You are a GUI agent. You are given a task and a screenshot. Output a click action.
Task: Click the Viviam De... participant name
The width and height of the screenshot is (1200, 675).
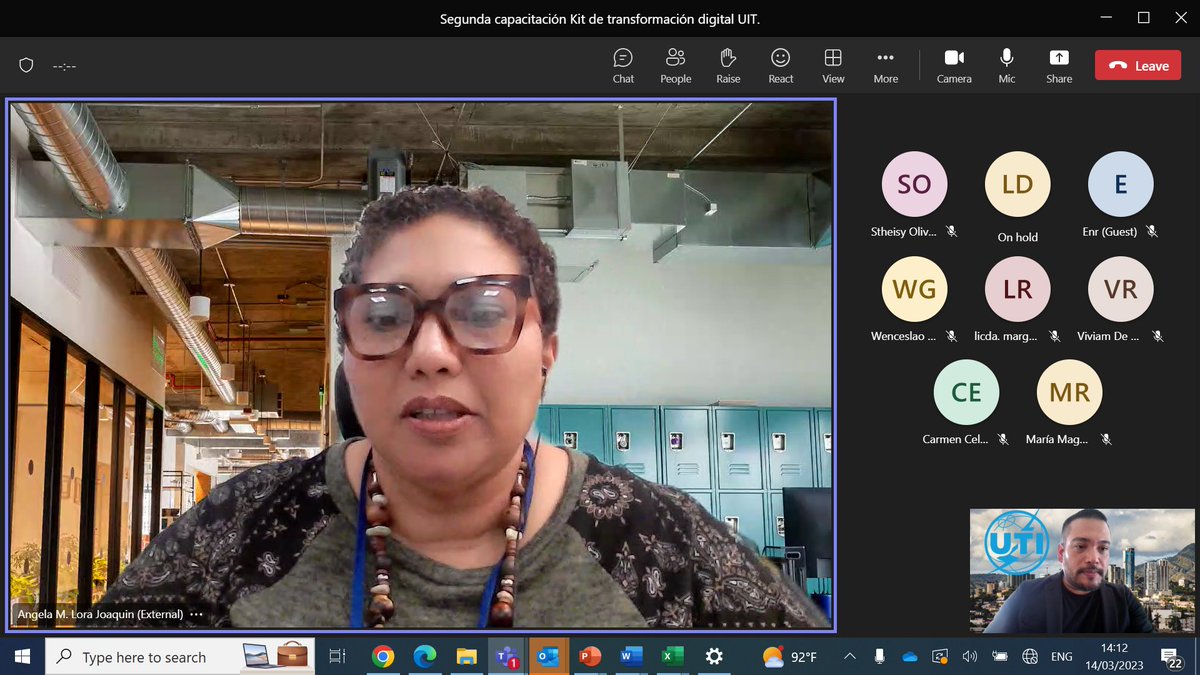pos(1108,336)
